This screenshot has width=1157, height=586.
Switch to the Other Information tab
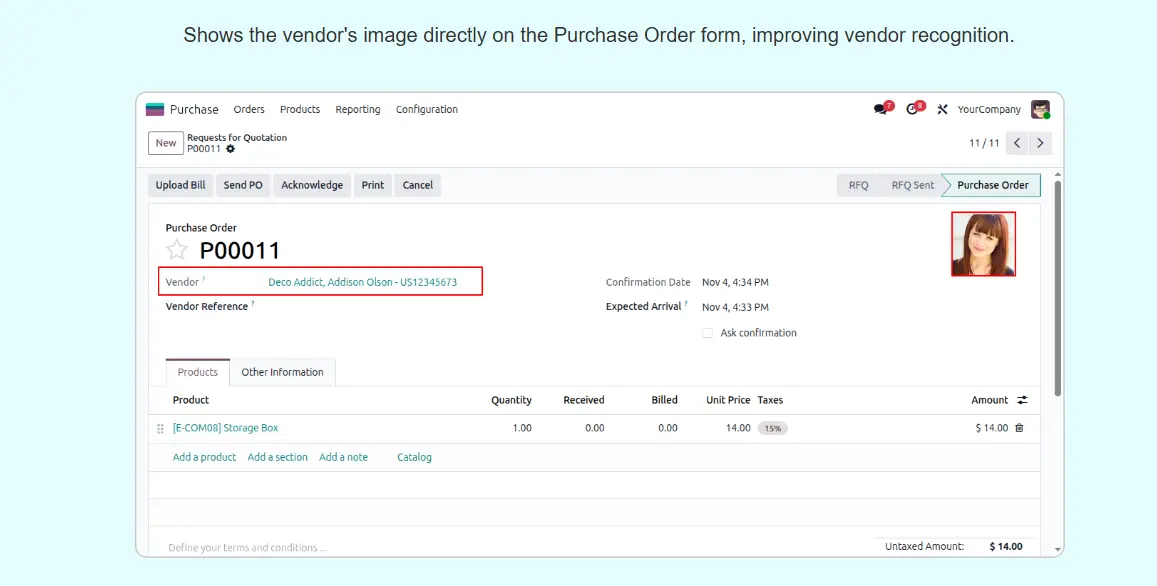click(282, 372)
